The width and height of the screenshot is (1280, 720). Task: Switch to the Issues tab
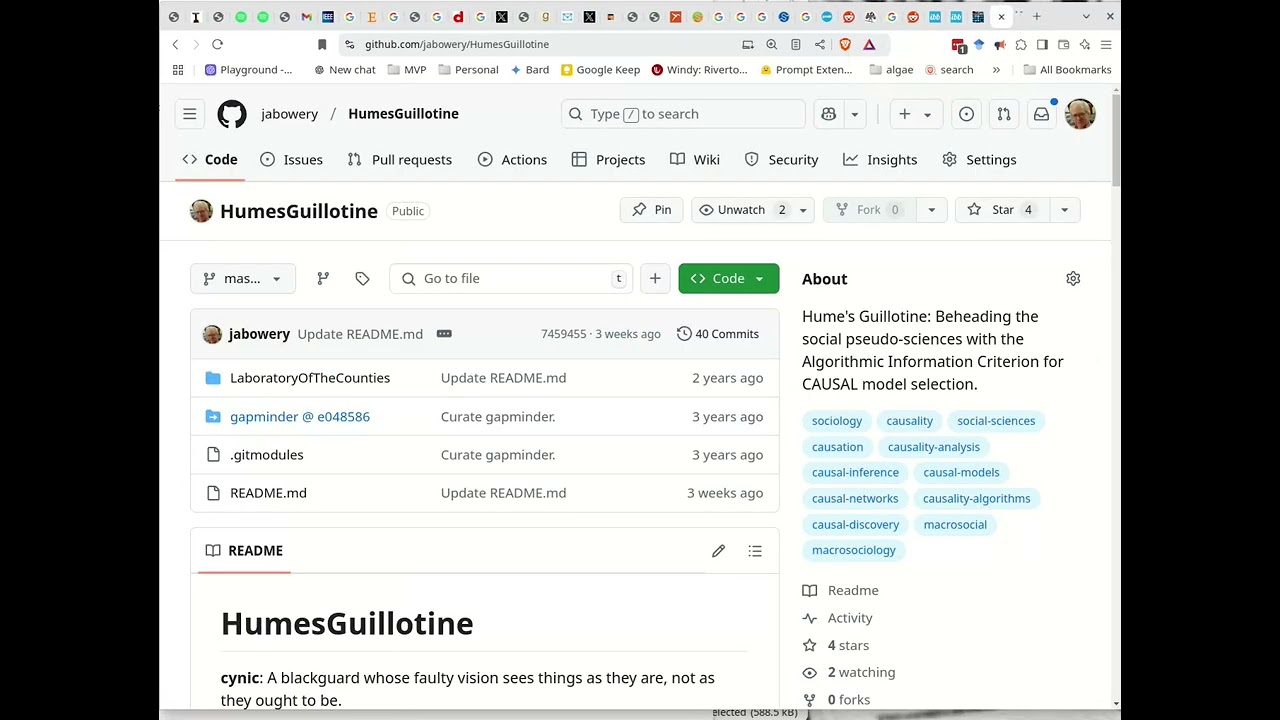pyautogui.click(x=291, y=160)
